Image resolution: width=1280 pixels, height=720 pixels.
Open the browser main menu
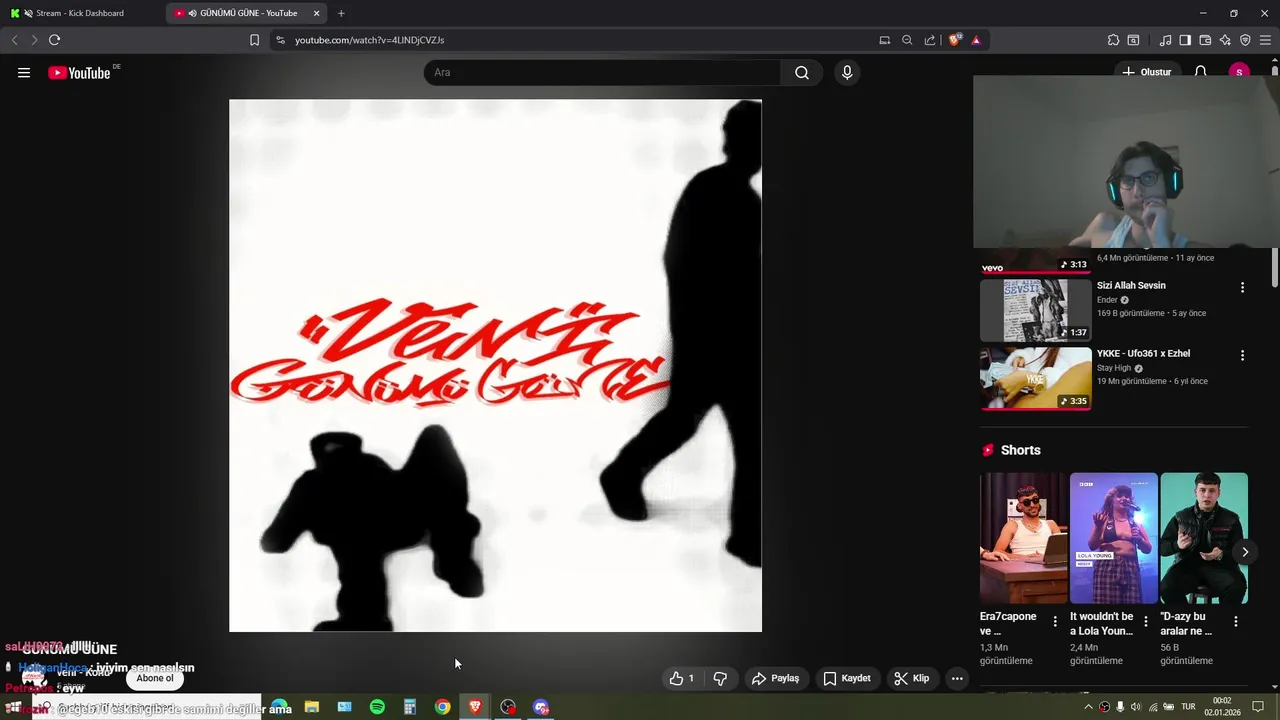click(1265, 40)
